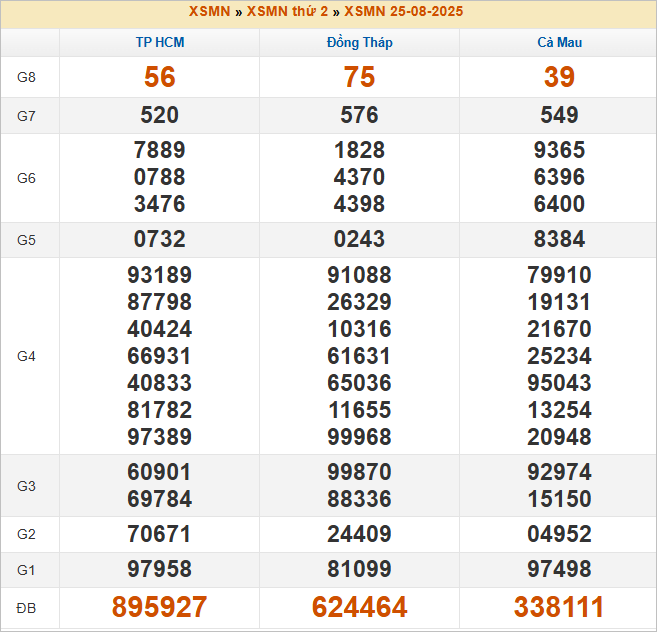This screenshot has height=632, width=657.
Task: Click the ĐB special prize 895927
Action: click(160, 607)
